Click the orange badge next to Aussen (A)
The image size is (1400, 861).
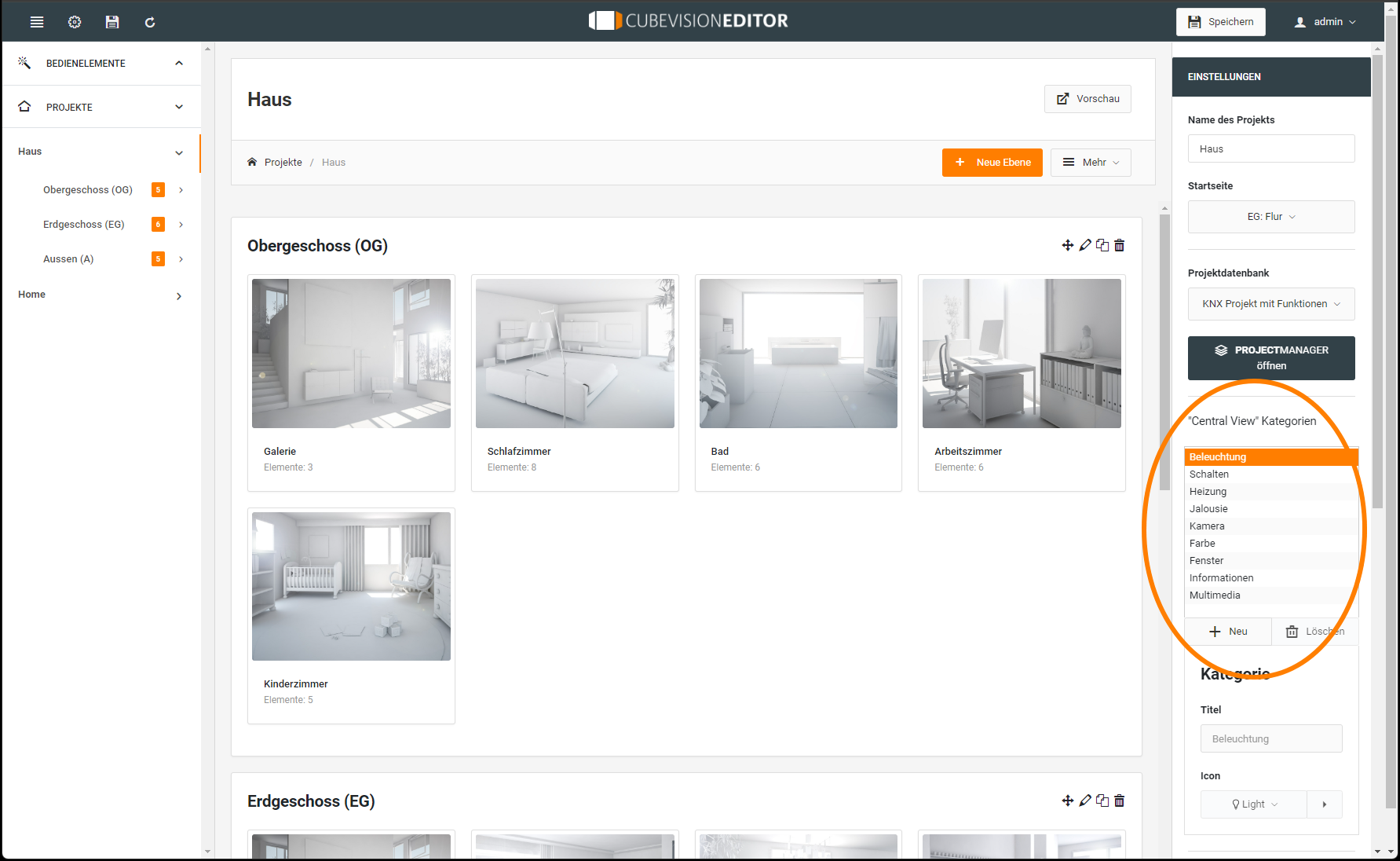(x=158, y=258)
